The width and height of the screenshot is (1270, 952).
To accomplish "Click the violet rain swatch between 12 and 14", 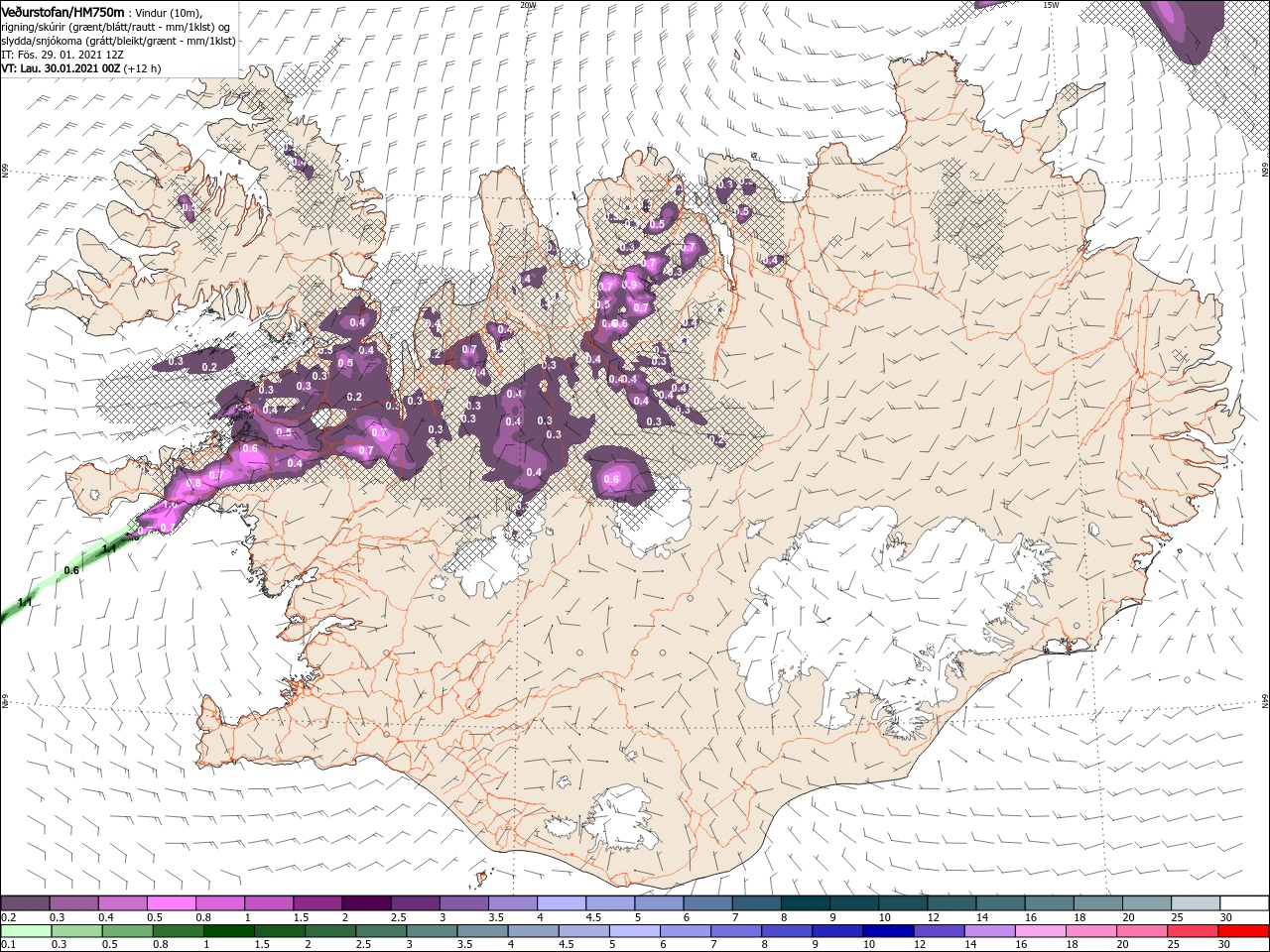I will click(x=937, y=931).
